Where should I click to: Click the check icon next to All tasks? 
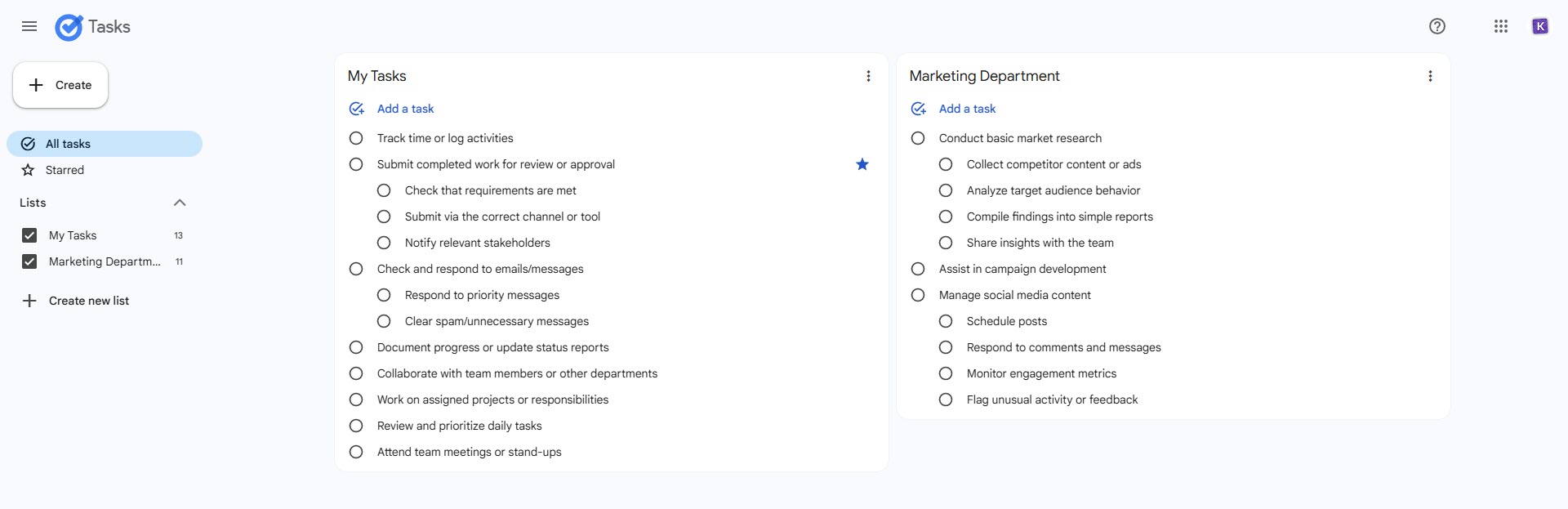pyautogui.click(x=28, y=144)
